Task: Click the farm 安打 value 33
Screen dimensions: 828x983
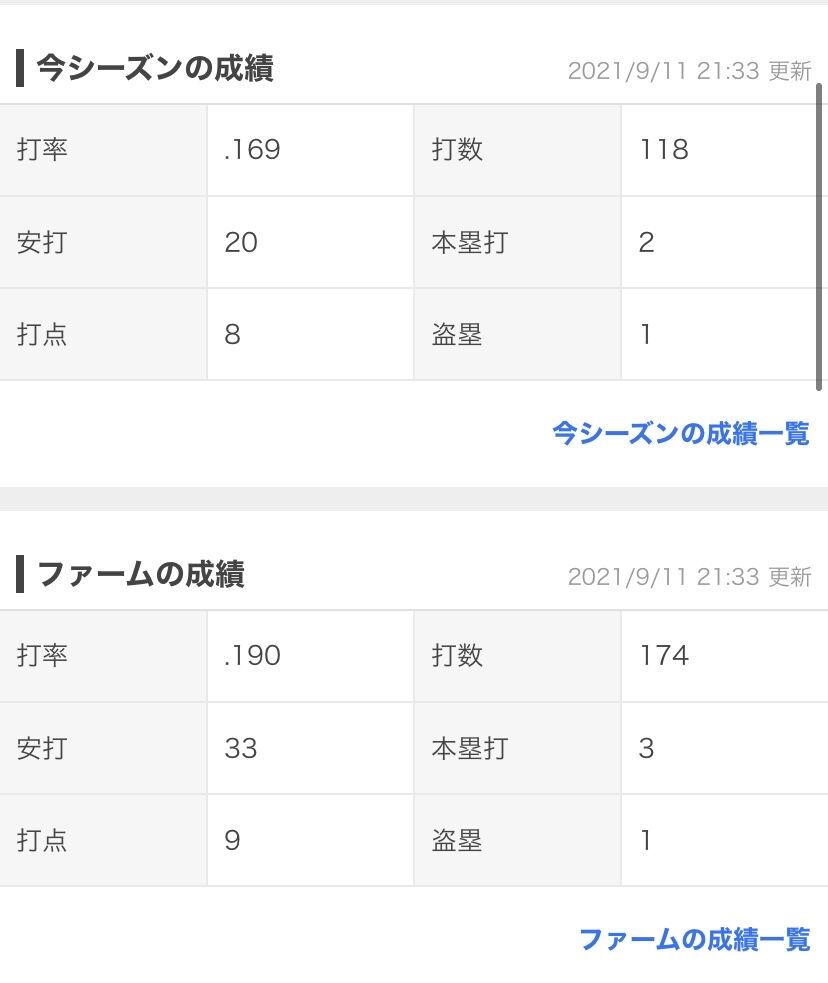Action: (x=241, y=748)
